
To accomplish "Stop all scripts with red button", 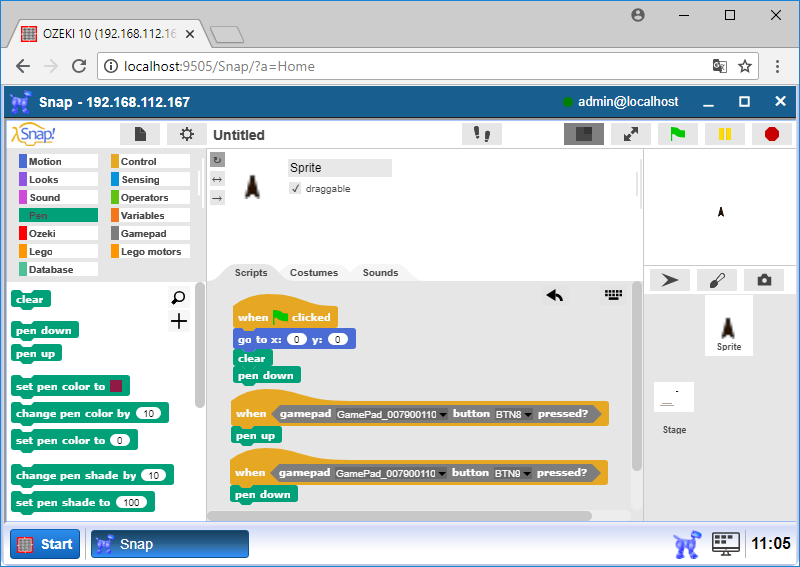I will pyautogui.click(x=771, y=134).
